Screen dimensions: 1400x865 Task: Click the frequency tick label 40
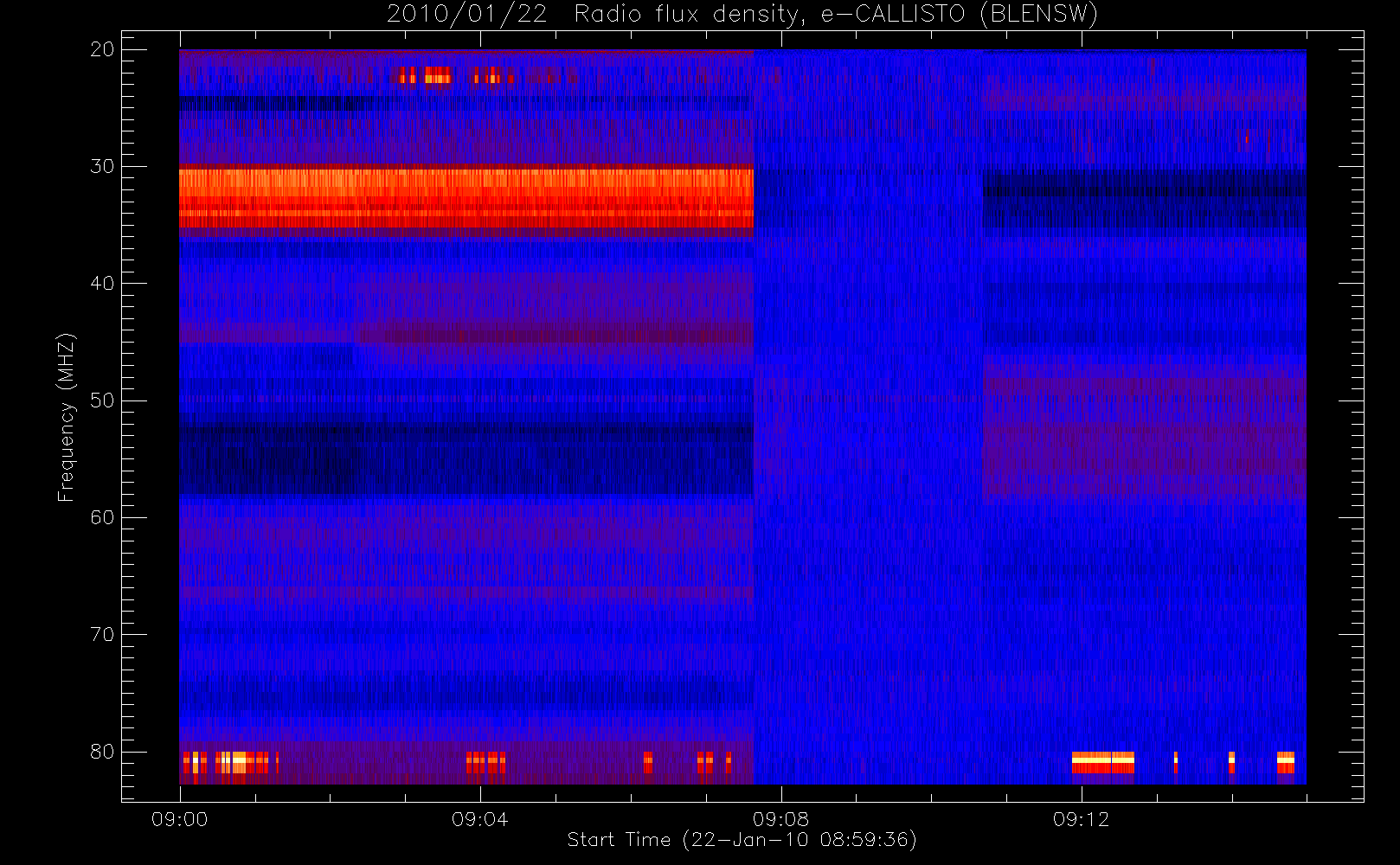[102, 284]
